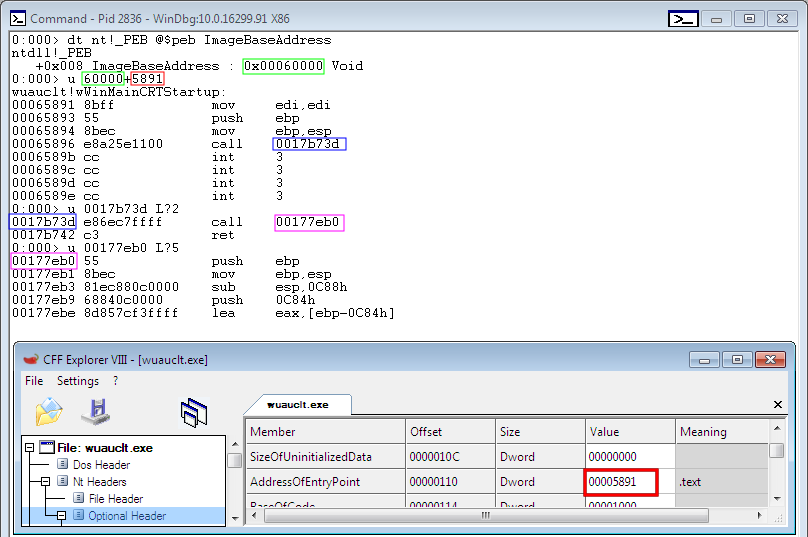Select File Header in the tree
Image resolution: width=808 pixels, height=537 pixels.
(x=116, y=498)
